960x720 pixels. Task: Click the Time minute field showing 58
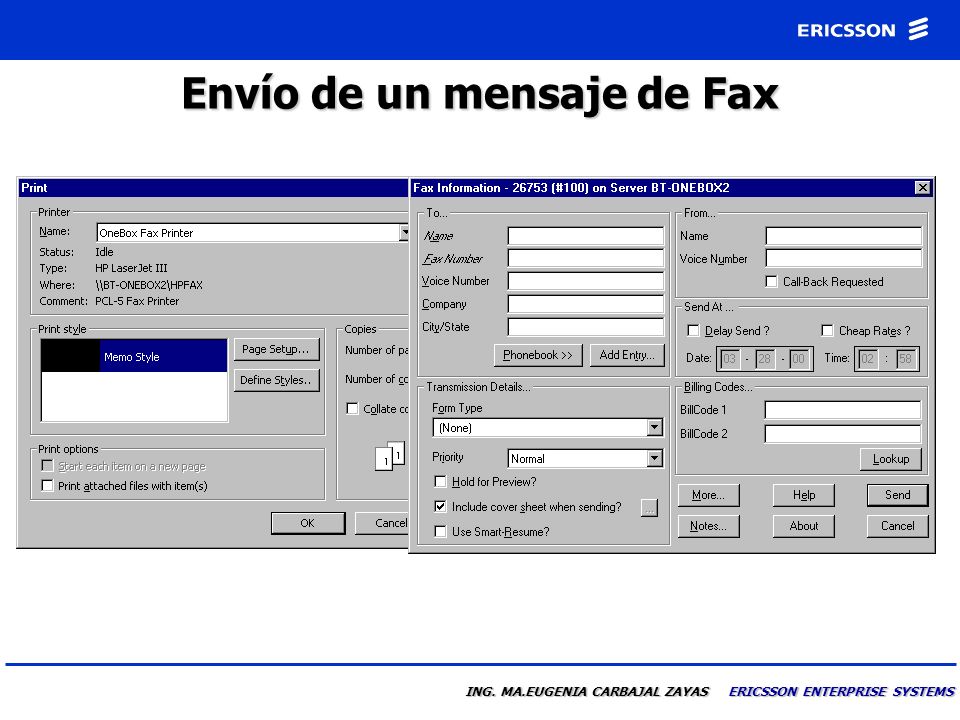coord(906,359)
